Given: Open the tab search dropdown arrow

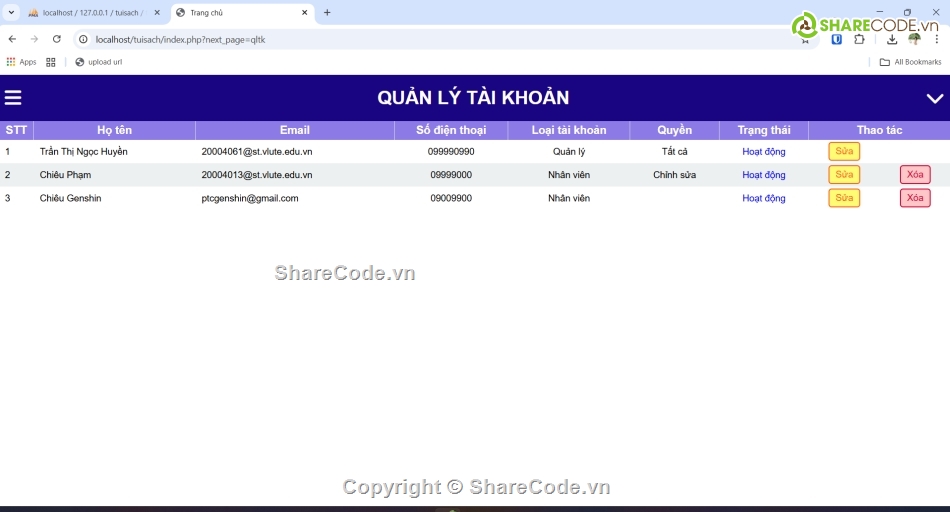Looking at the screenshot, I should pyautogui.click(x=11, y=13).
